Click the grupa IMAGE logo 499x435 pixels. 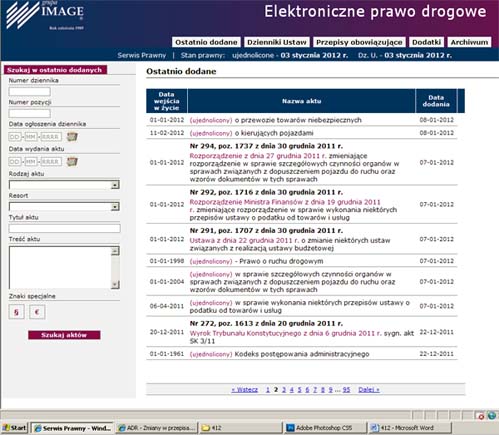(45, 16)
